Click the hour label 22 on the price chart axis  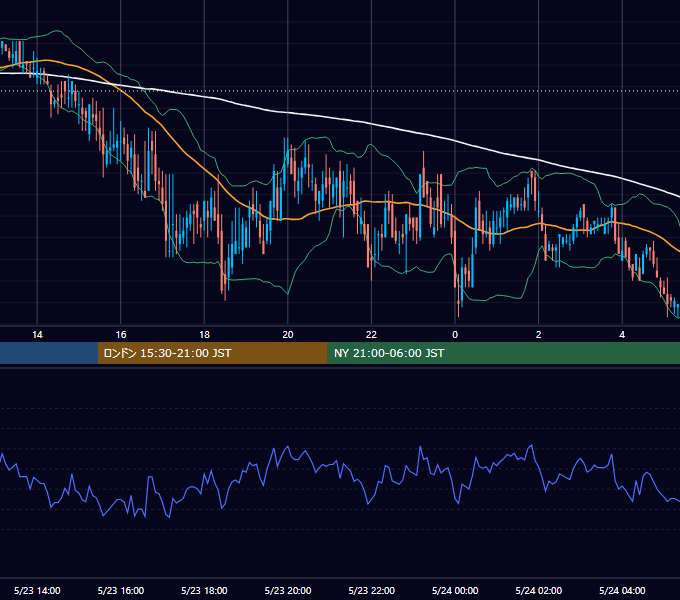pyautogui.click(x=371, y=335)
